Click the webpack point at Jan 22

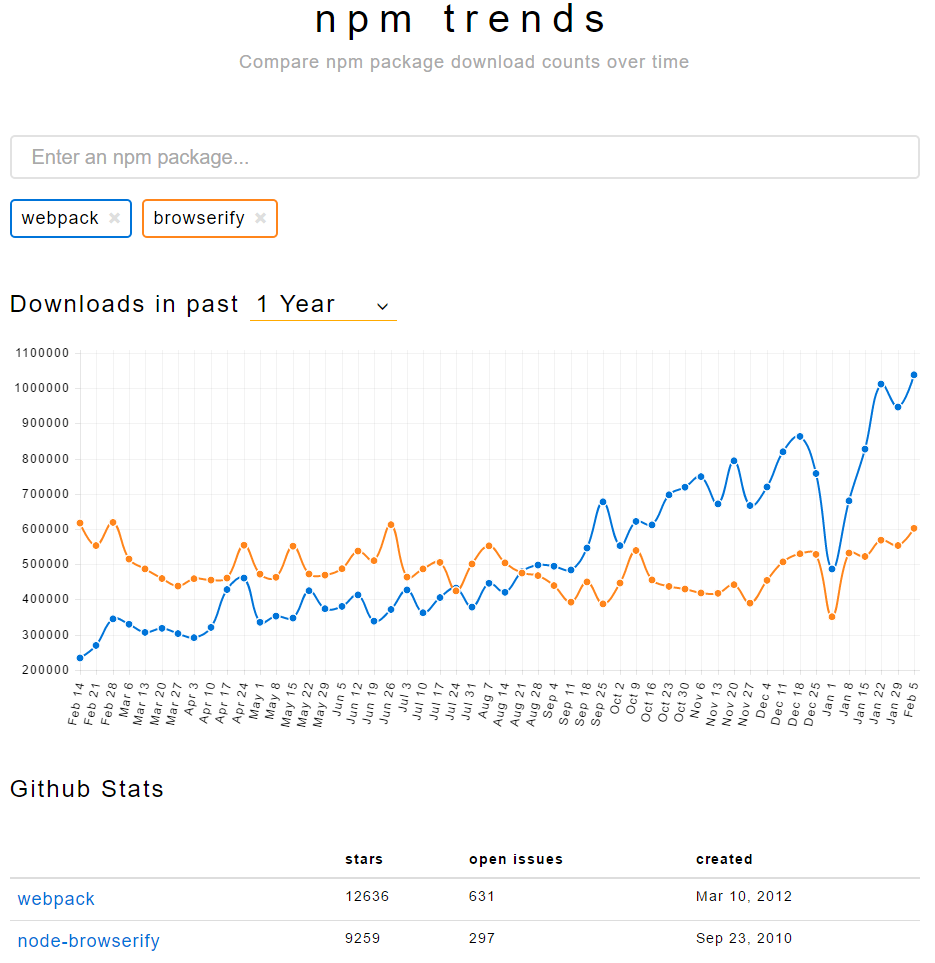pos(881,384)
